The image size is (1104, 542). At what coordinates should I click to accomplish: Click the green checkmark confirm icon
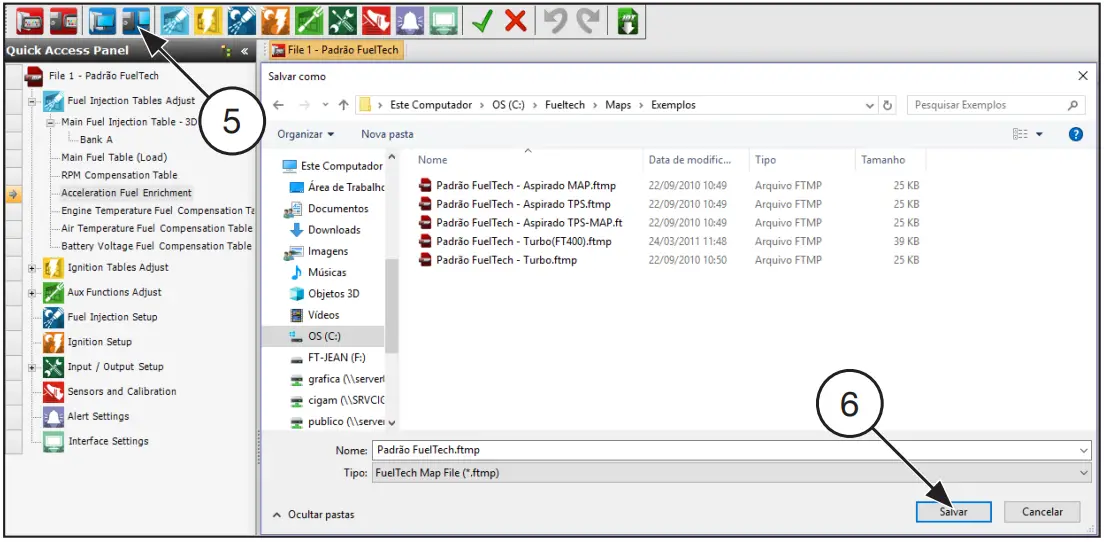[x=483, y=21]
